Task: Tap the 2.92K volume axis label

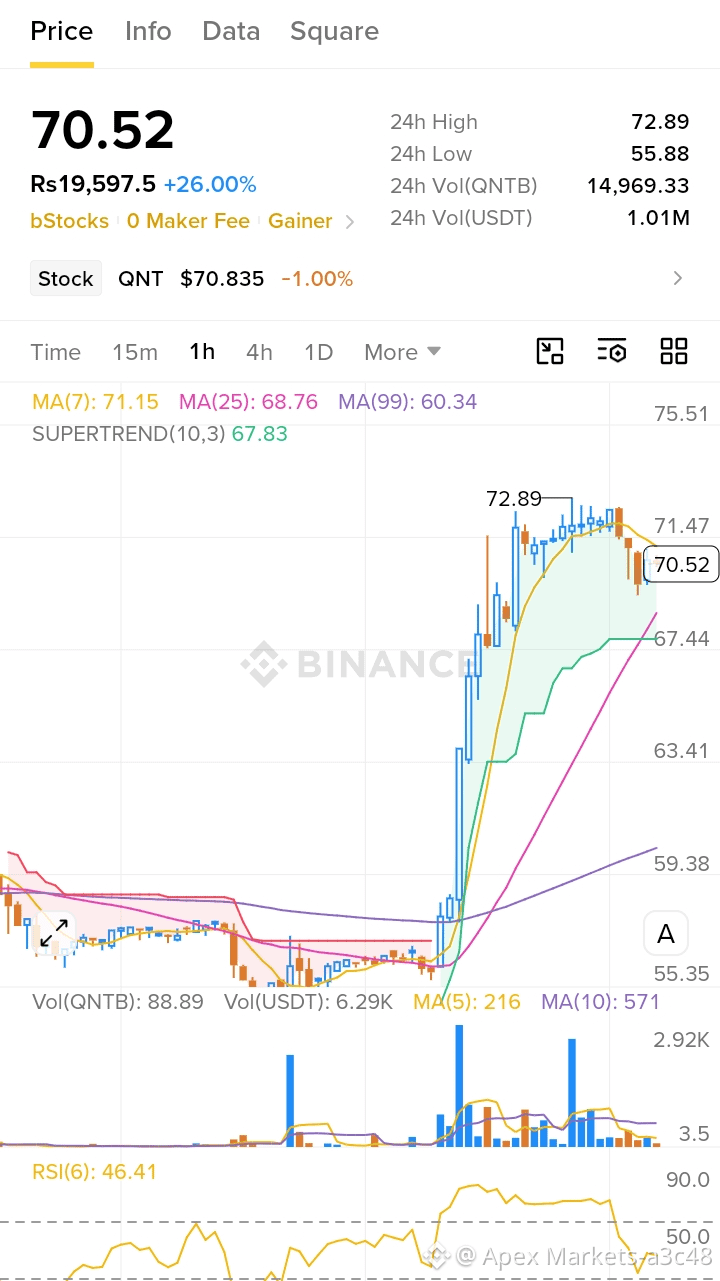Action: 681,1041
